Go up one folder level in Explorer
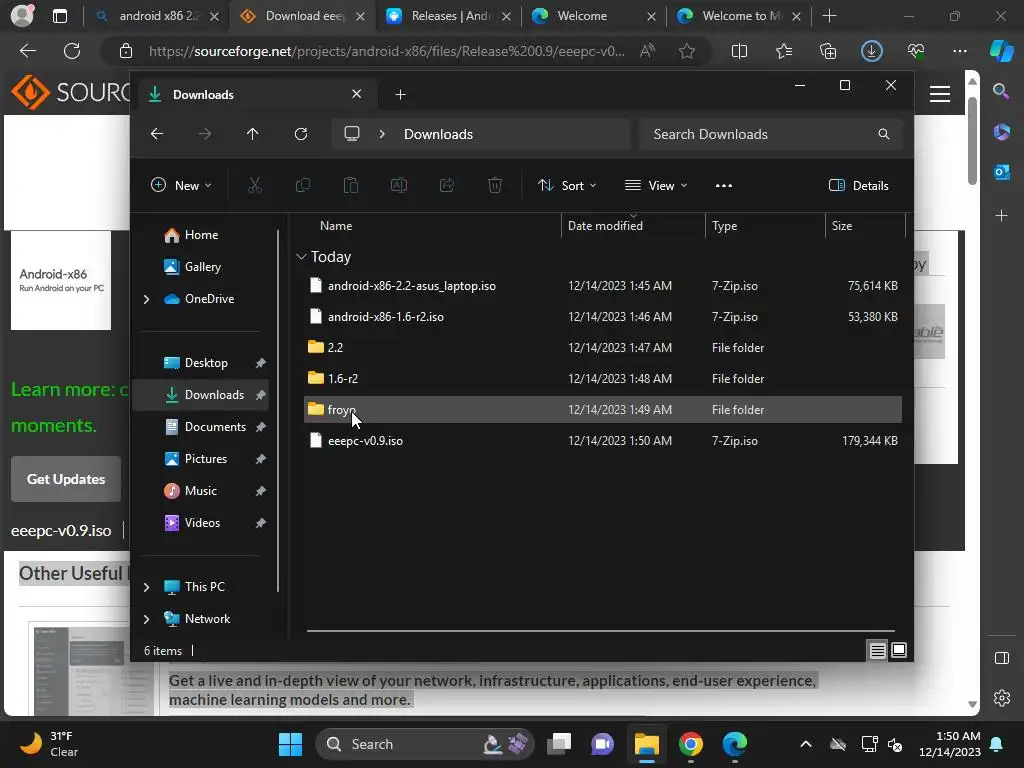 coord(253,134)
